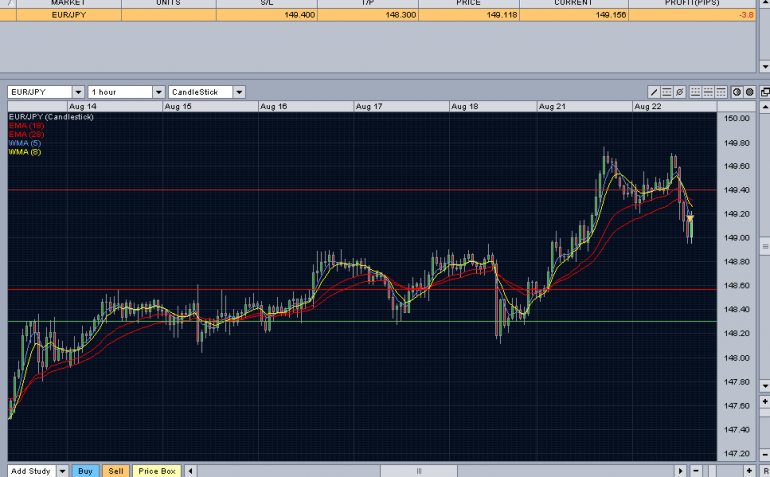Select the horizontal channel lines tool
The width and height of the screenshot is (770, 477).
666,92
